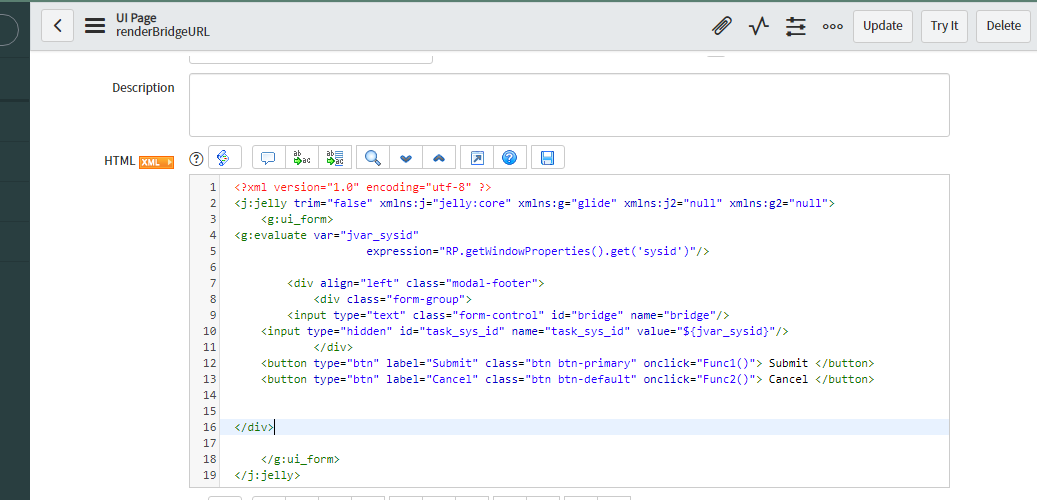Image resolution: width=1037 pixels, height=500 pixels.
Task: Open search with the magnifier icon
Action: (x=373, y=158)
